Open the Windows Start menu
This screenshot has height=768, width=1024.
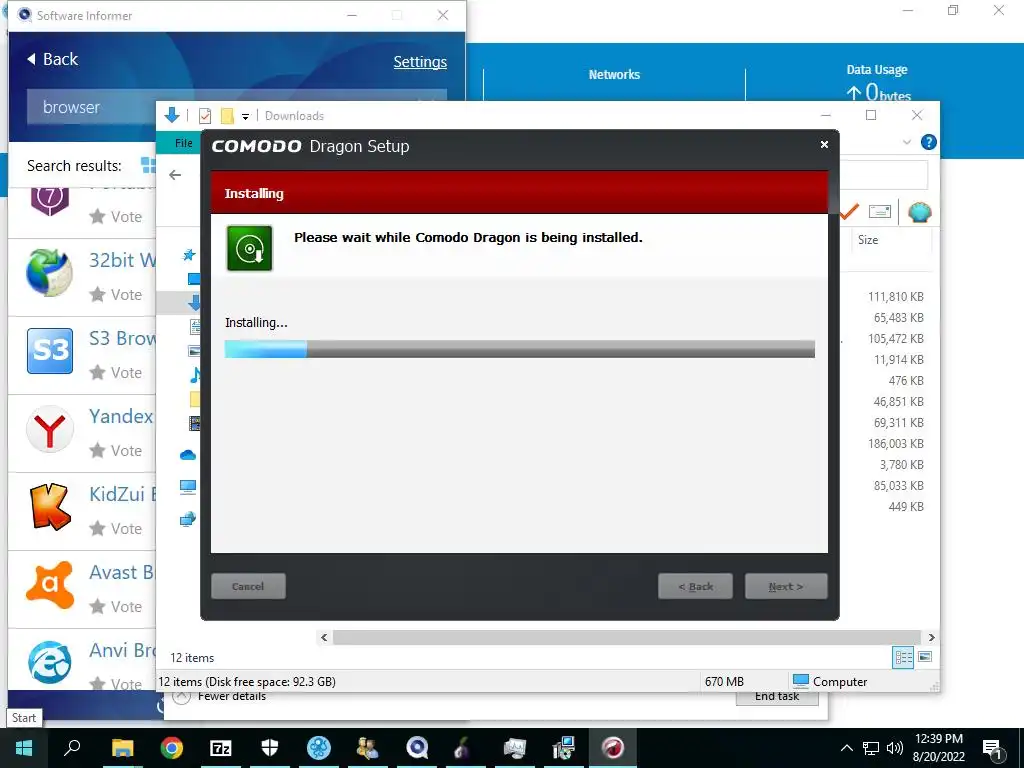pos(24,748)
